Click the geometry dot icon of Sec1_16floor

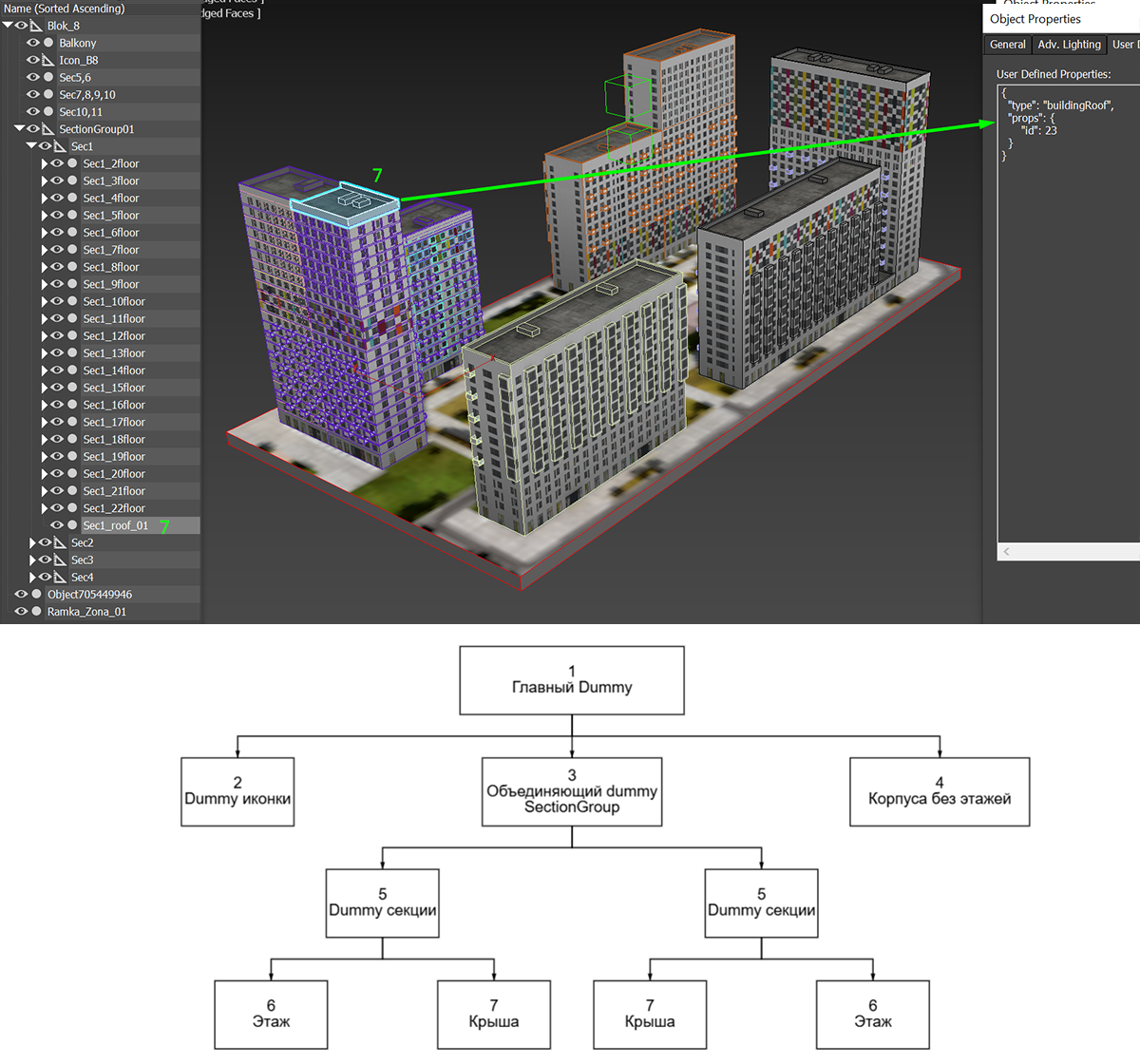(72, 405)
